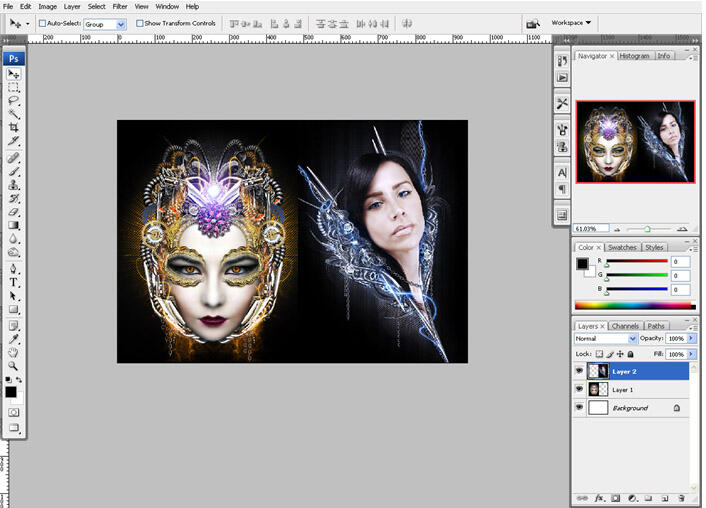Screen dimensions: 706x508
Task: Switch to the Histogram tab
Action: tap(634, 56)
